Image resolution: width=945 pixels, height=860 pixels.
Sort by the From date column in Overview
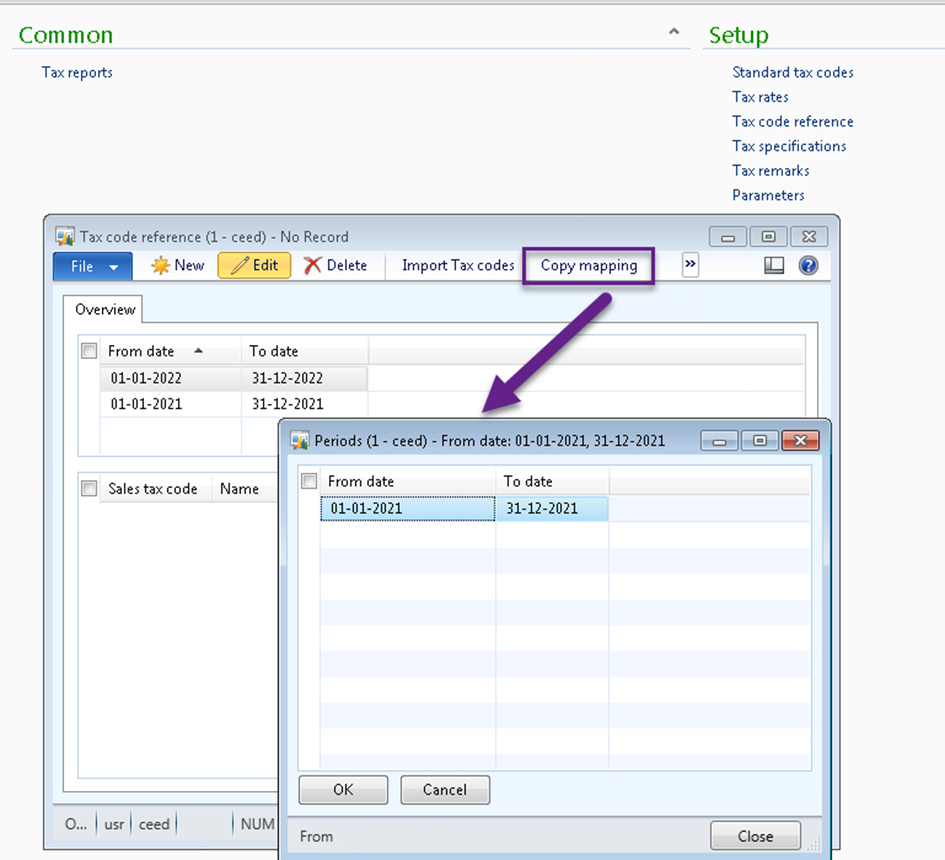(x=170, y=351)
